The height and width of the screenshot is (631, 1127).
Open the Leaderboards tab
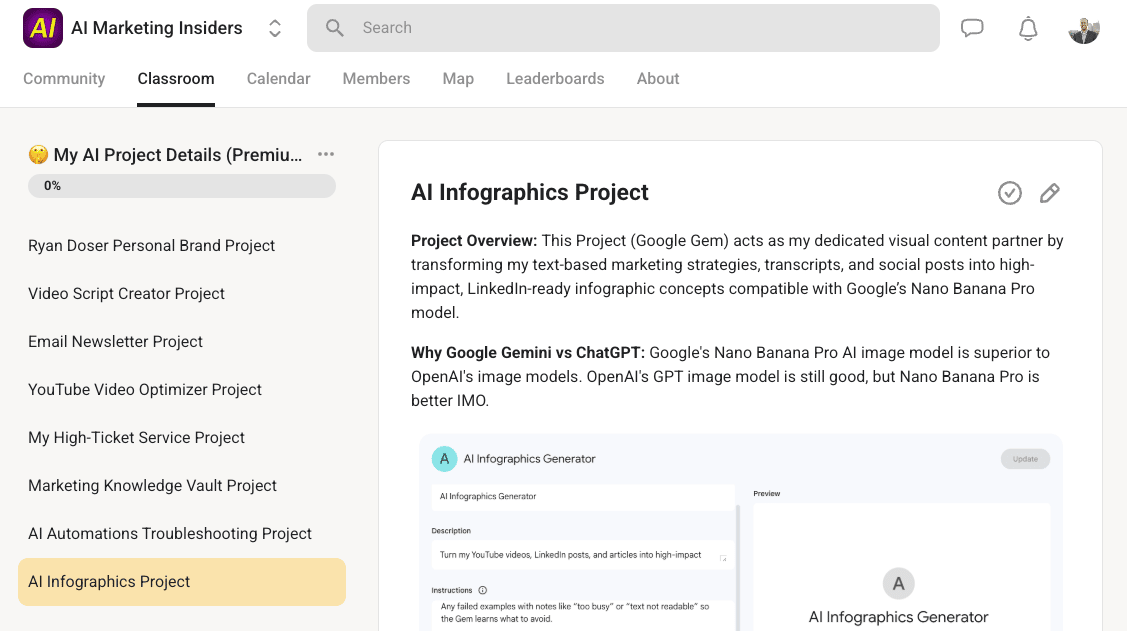pyautogui.click(x=555, y=79)
